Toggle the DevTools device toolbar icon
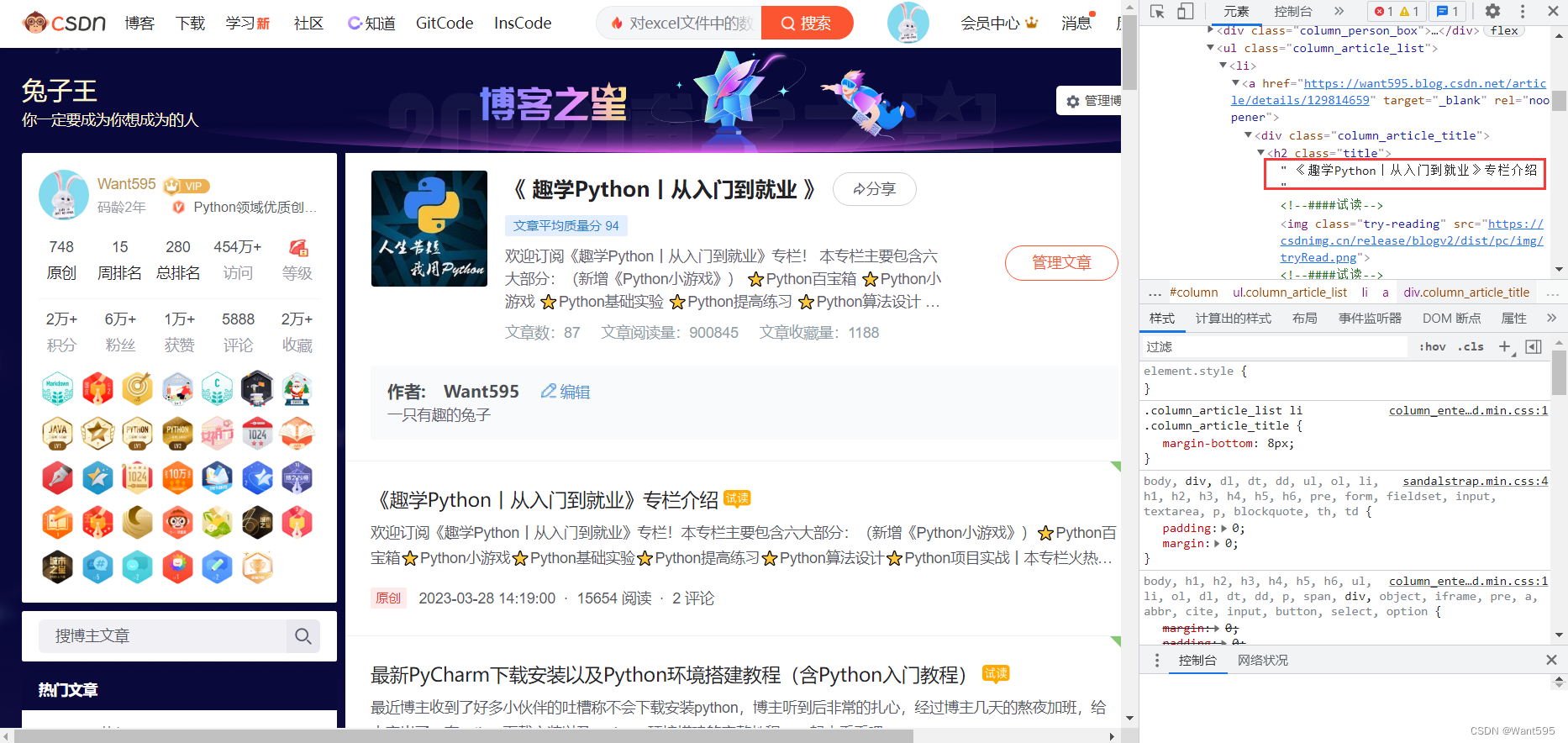Screen dimensions: 1568x743 pos(1186,11)
